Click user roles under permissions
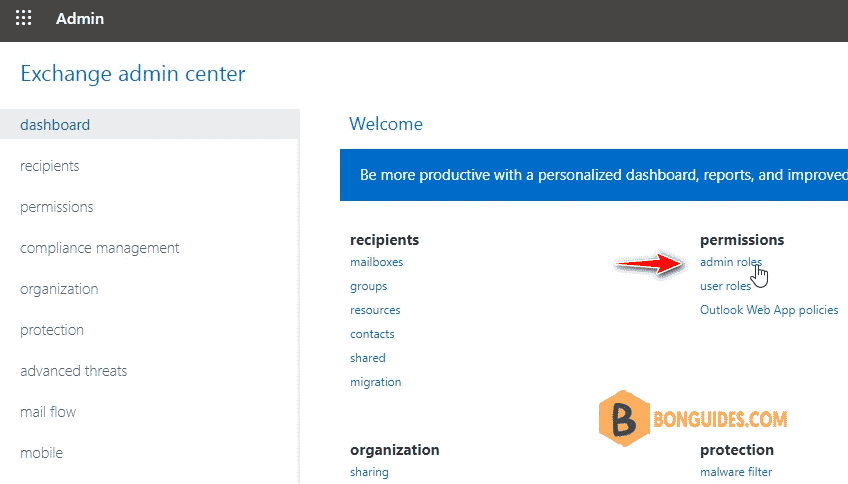 tap(725, 286)
